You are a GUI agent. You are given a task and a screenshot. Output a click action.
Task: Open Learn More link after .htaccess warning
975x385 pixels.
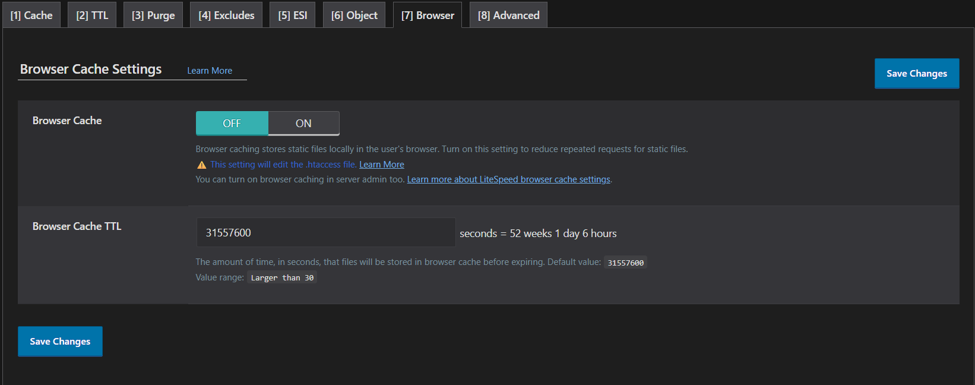[382, 165]
